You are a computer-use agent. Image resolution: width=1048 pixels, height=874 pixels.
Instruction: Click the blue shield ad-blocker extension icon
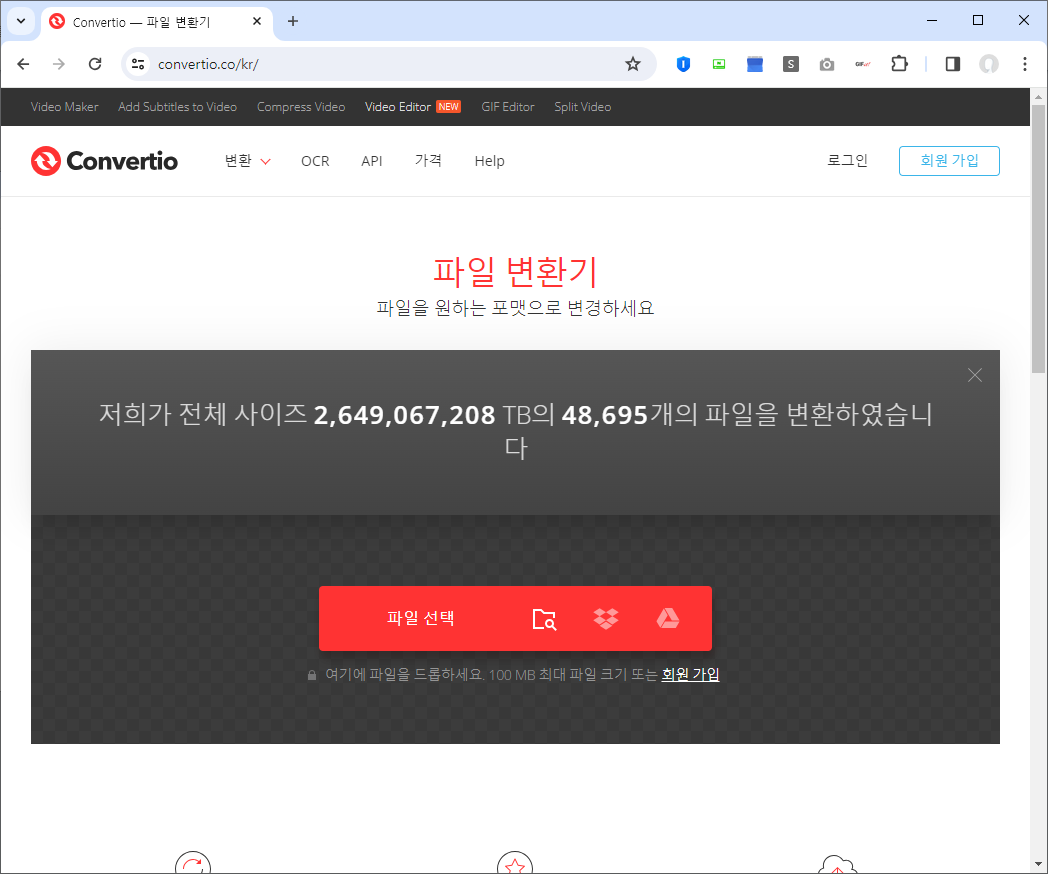683,63
